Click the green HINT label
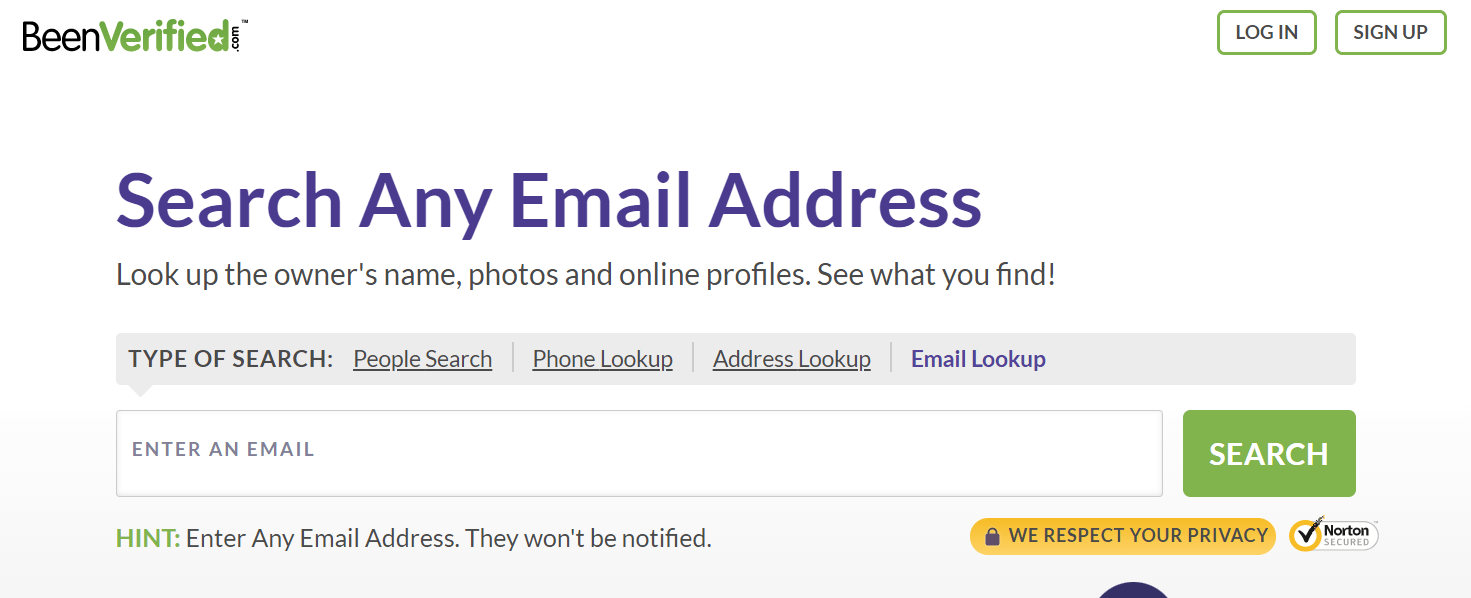 [148, 538]
